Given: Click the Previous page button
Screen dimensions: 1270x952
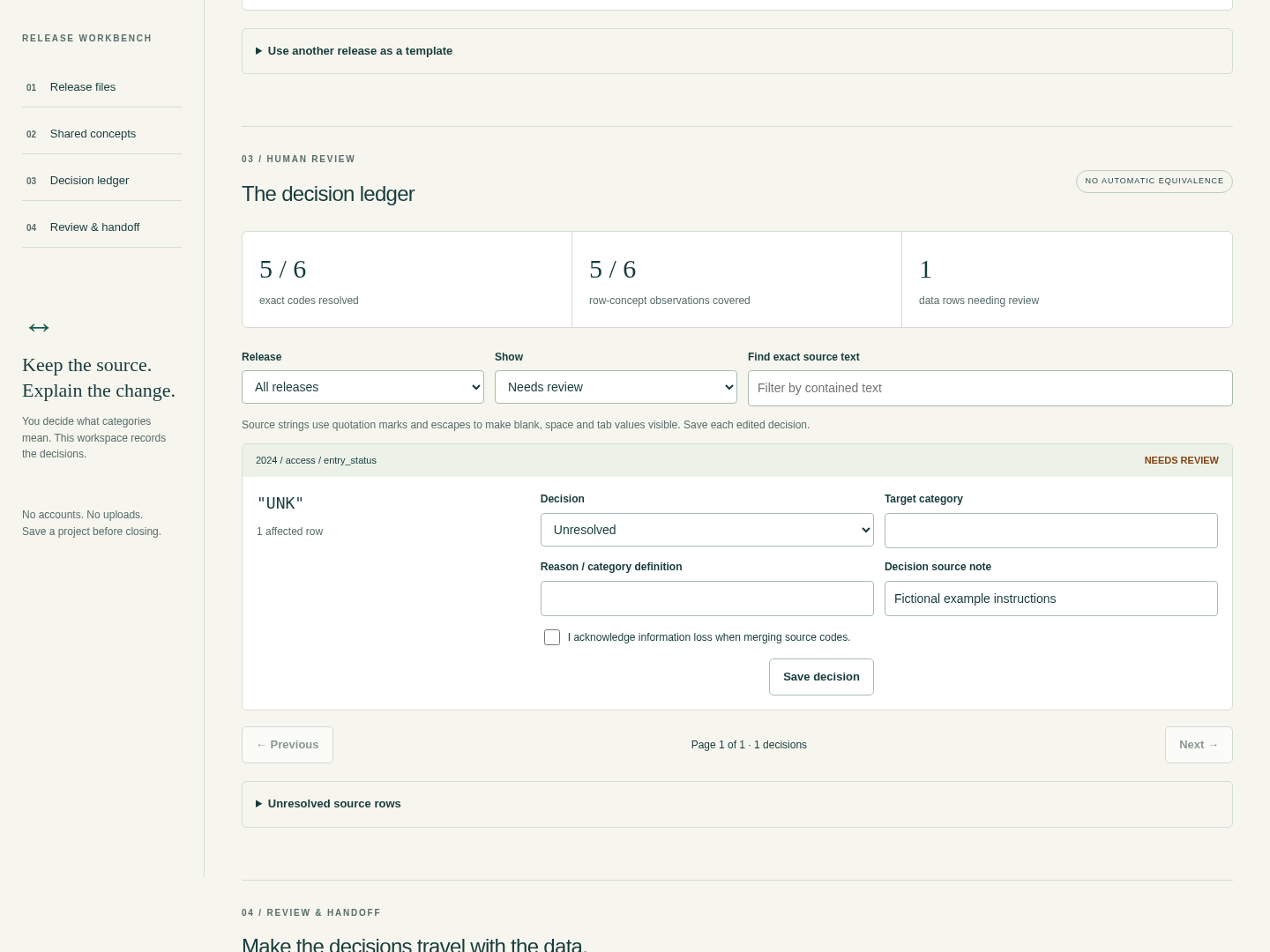Looking at the screenshot, I should tap(288, 745).
